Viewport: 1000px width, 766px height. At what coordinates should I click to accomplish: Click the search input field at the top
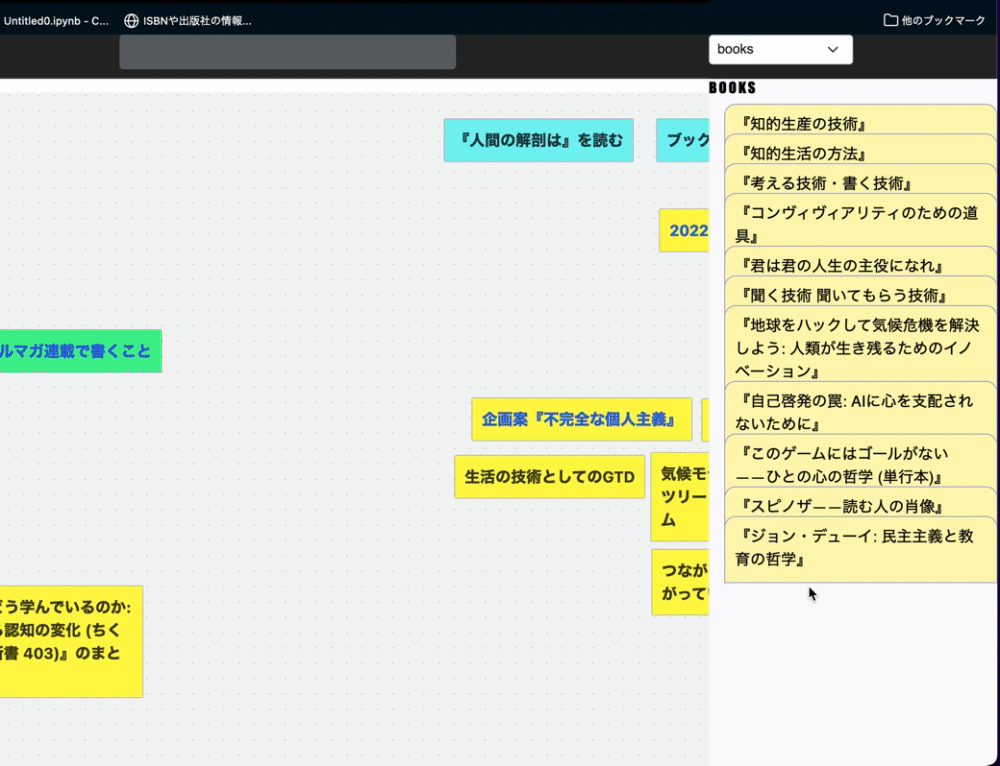[287, 51]
